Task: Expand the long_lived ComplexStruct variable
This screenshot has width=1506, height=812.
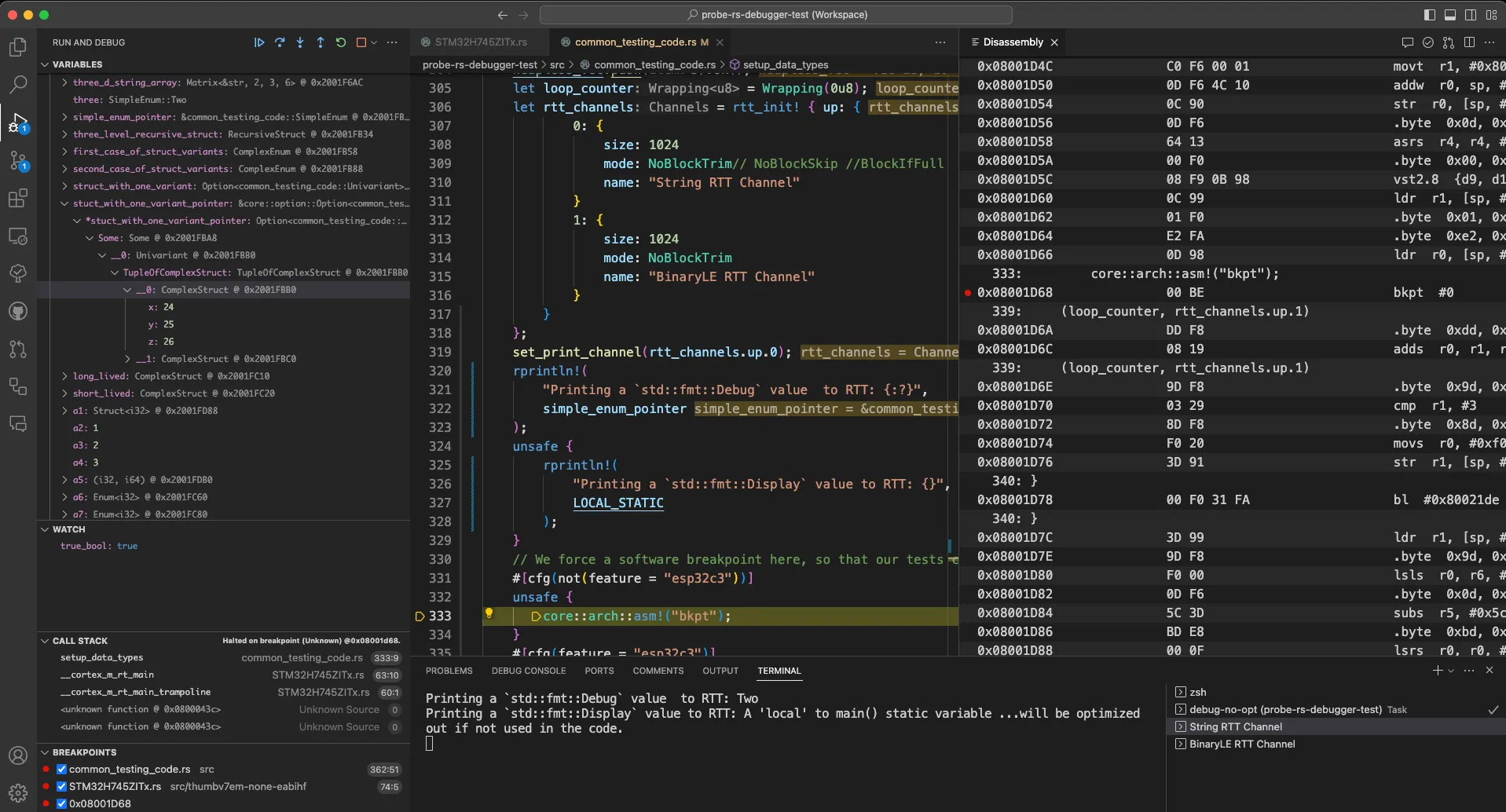Action: point(65,376)
